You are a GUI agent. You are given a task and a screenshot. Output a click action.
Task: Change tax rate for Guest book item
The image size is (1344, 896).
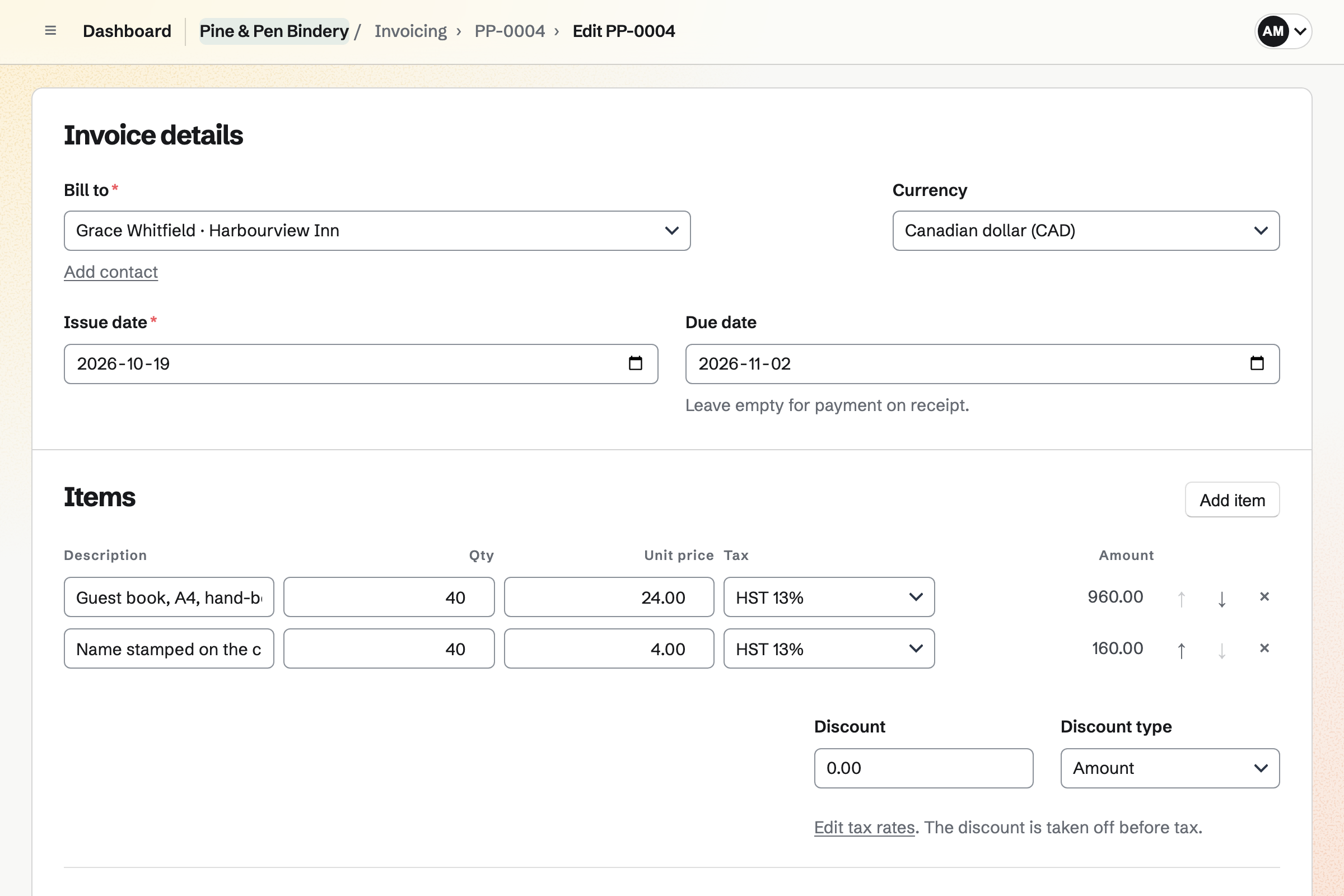pos(829,597)
